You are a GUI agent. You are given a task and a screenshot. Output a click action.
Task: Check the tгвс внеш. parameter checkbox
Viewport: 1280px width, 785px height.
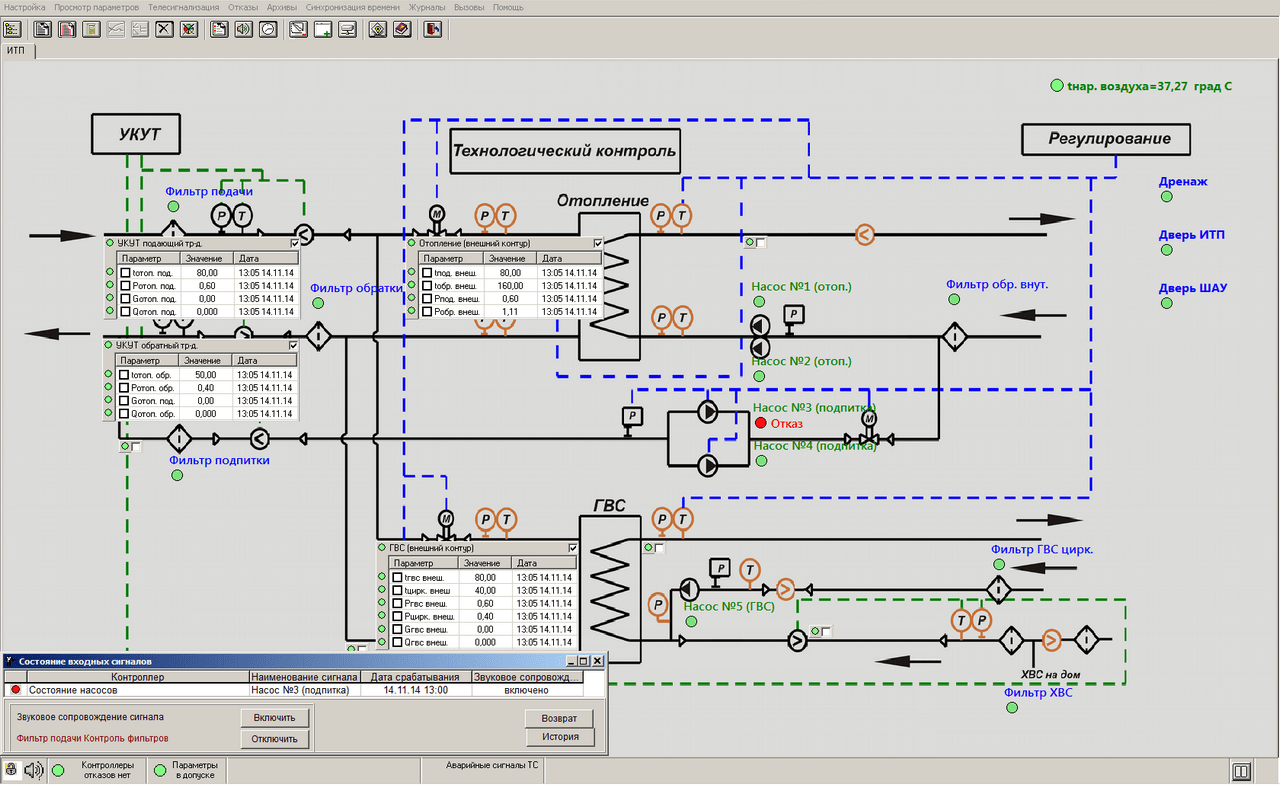397,578
